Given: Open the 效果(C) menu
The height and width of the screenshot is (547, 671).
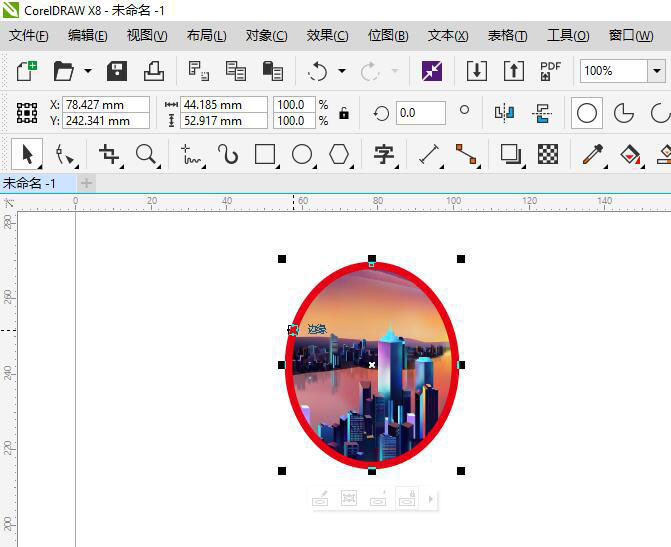Looking at the screenshot, I should pos(327,35).
